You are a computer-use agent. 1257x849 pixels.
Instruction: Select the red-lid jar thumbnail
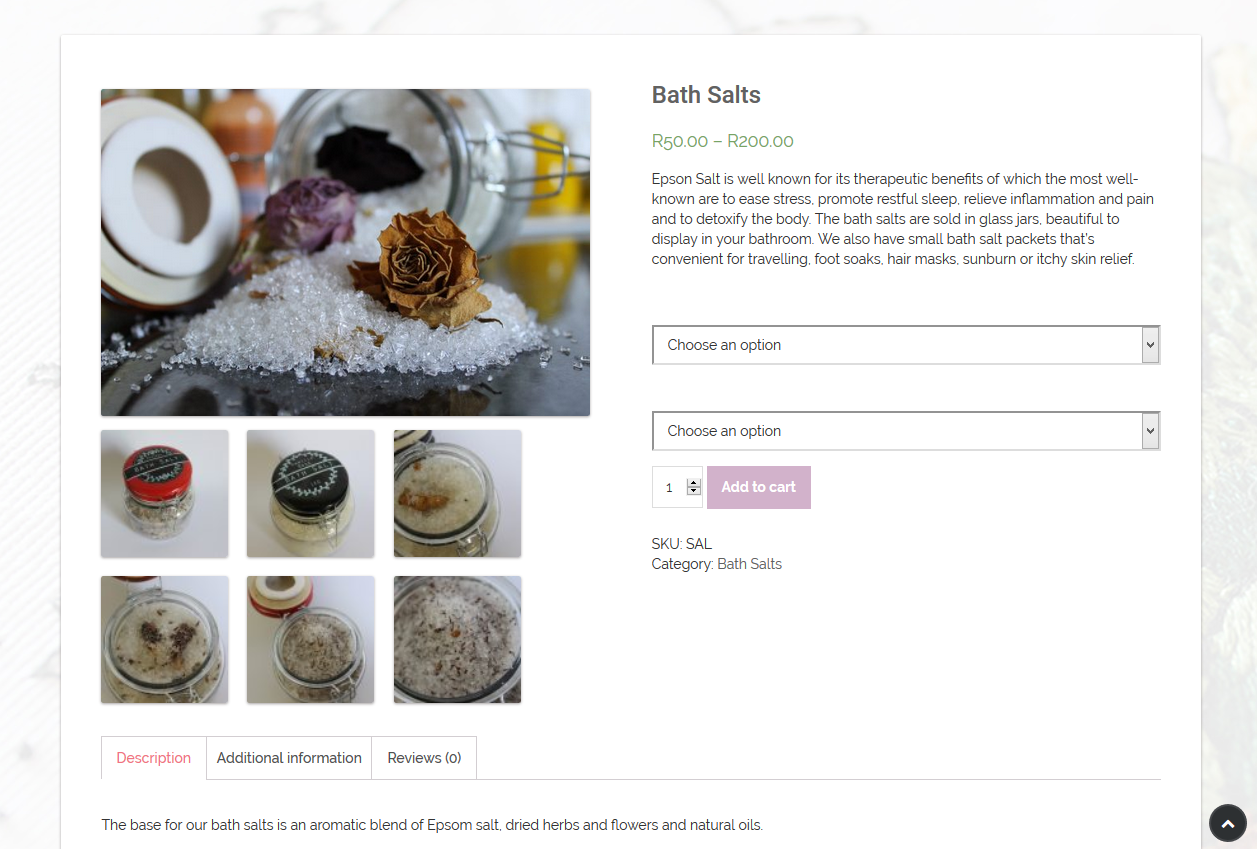(x=165, y=494)
